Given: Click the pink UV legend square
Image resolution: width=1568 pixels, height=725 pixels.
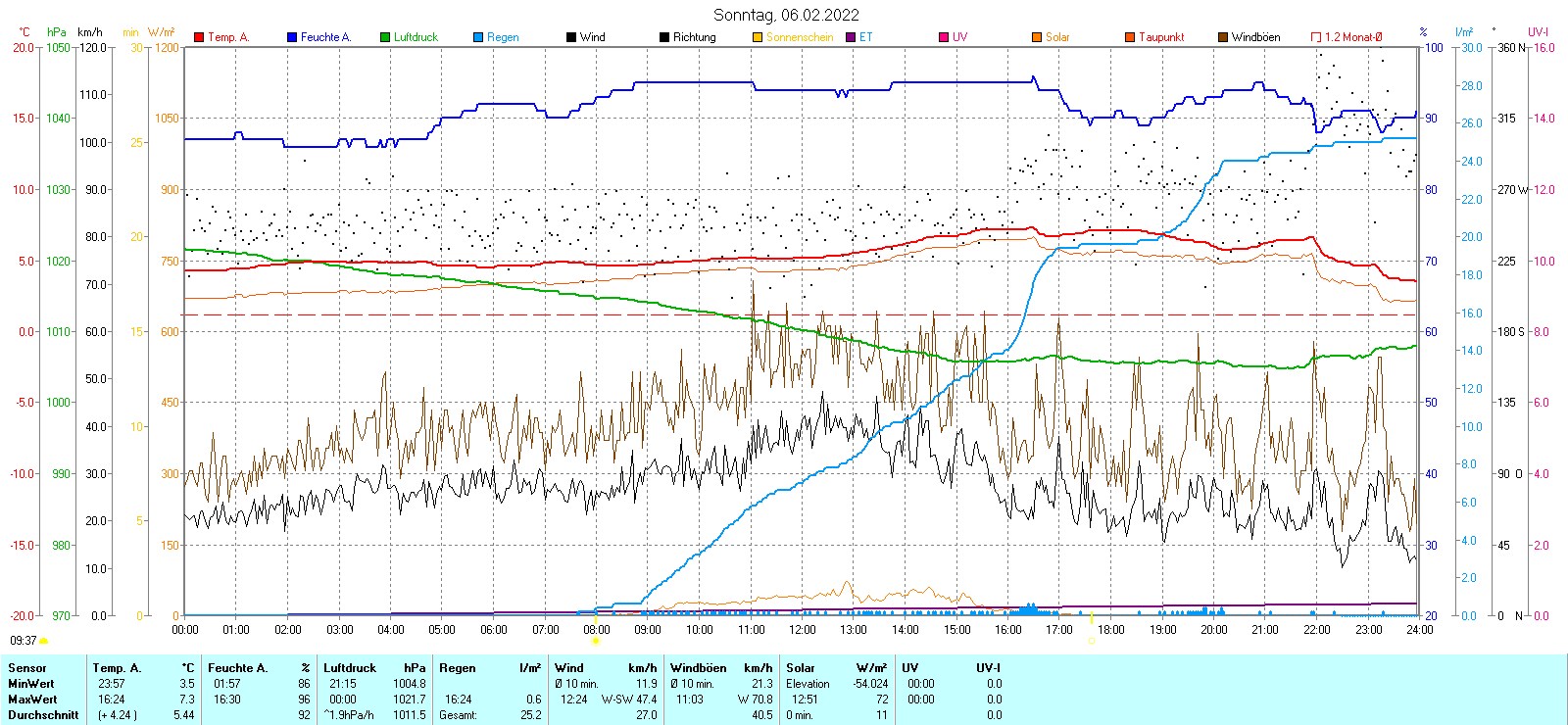Looking at the screenshot, I should click(x=944, y=37).
